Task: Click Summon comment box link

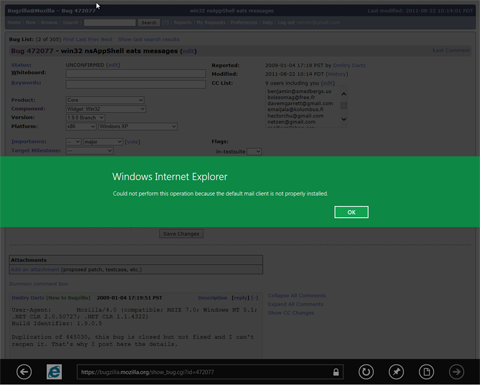Action: point(38,284)
